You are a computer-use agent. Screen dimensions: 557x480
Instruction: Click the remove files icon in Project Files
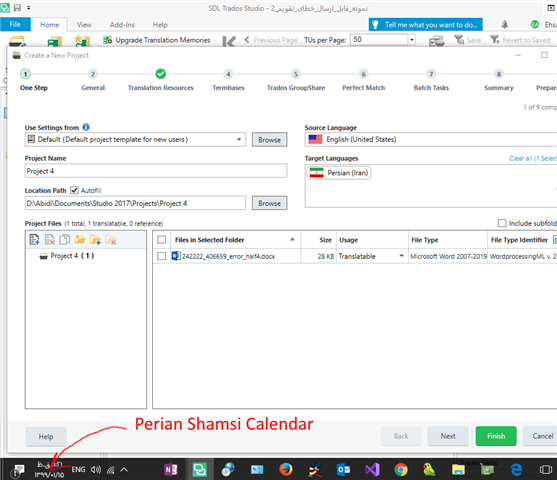[50, 240]
